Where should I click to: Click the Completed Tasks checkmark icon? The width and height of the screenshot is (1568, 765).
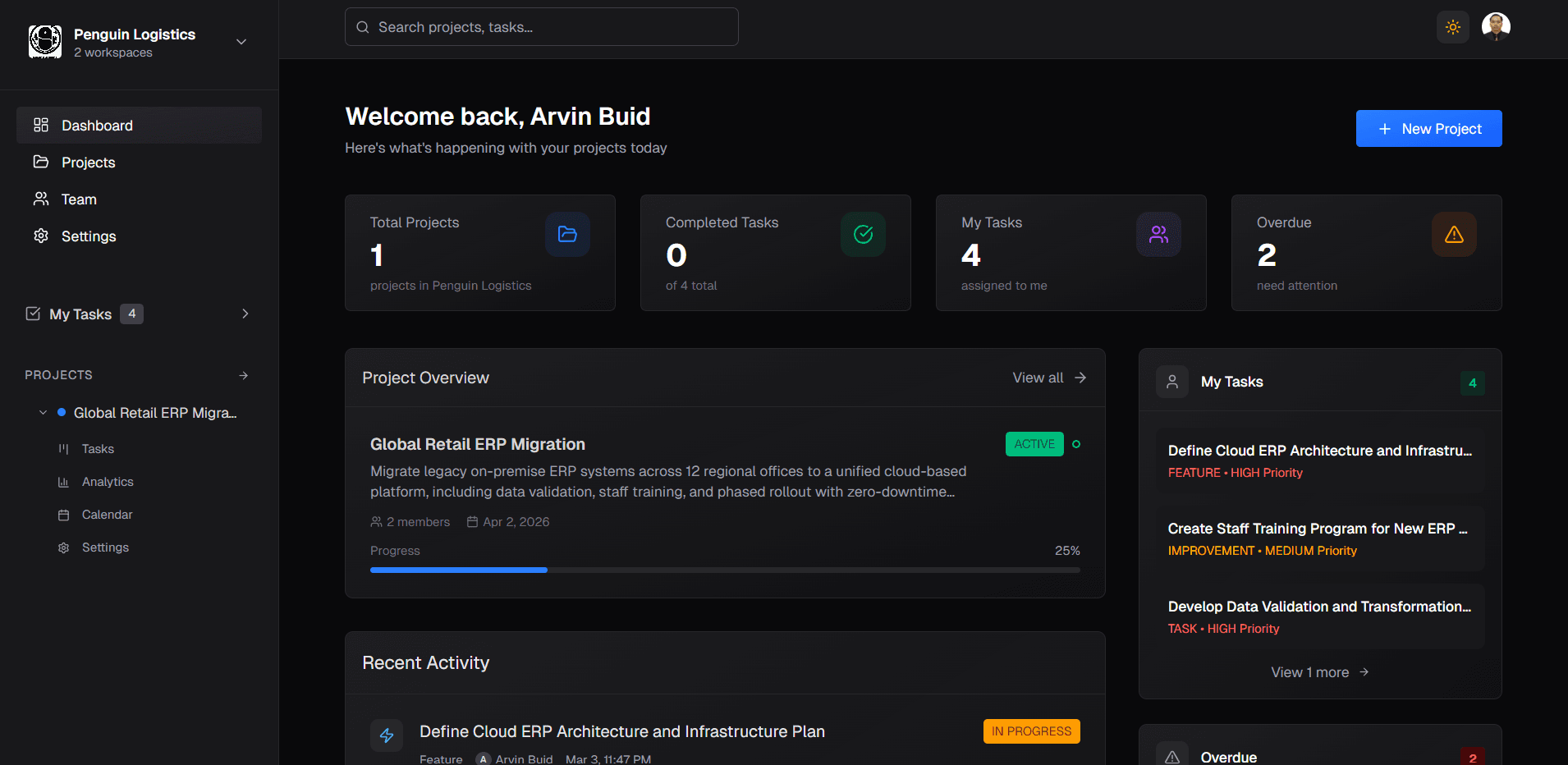tap(863, 235)
